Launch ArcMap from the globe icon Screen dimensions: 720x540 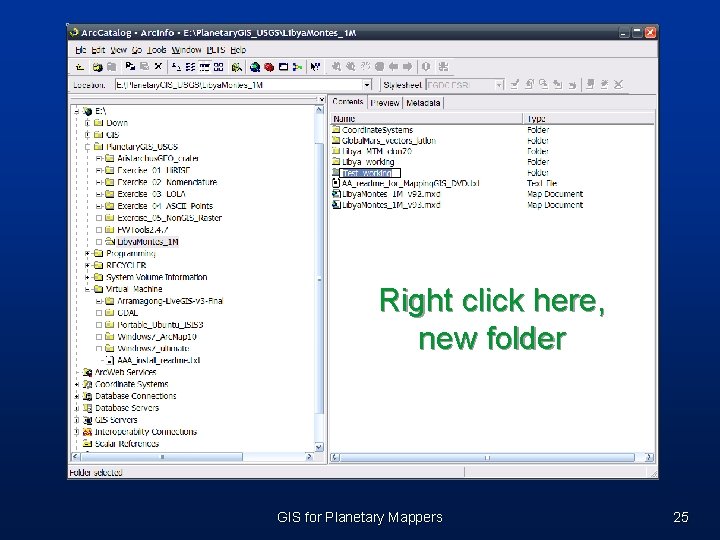point(255,67)
